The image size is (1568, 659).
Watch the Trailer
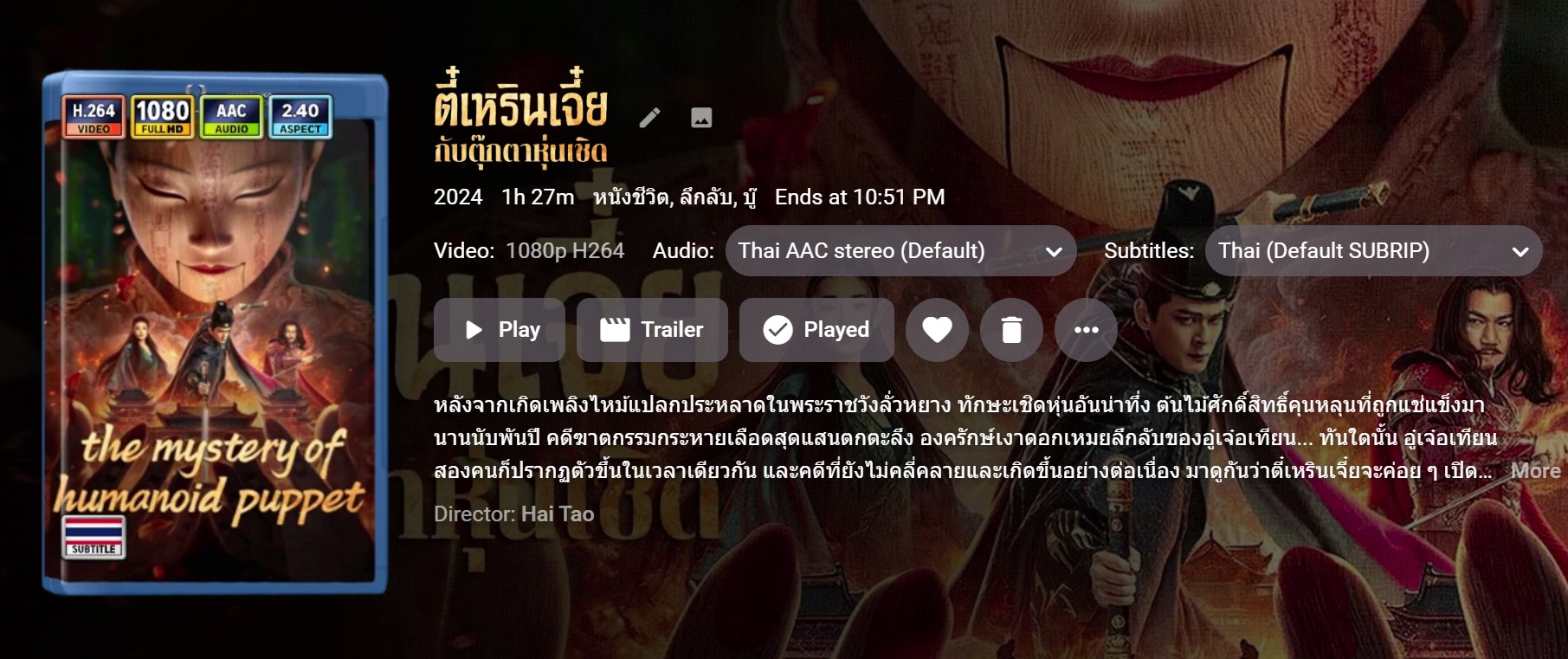(x=652, y=330)
